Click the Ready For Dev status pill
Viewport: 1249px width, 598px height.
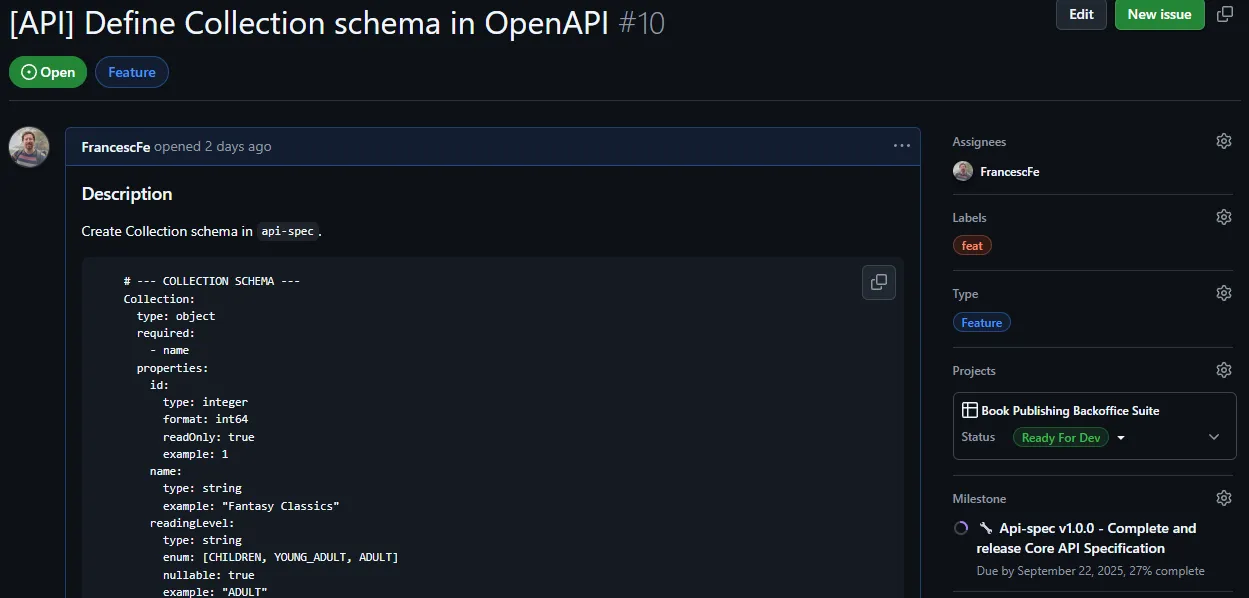click(1061, 437)
